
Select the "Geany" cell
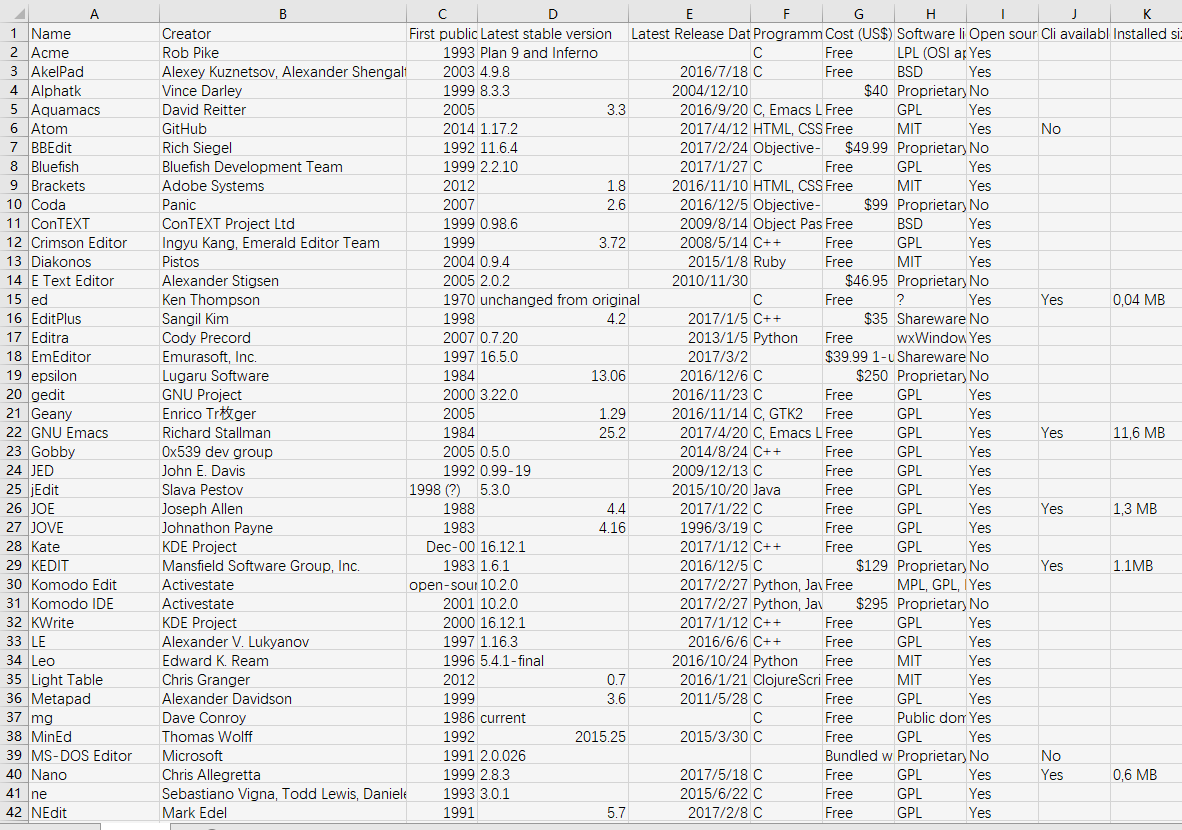93,414
